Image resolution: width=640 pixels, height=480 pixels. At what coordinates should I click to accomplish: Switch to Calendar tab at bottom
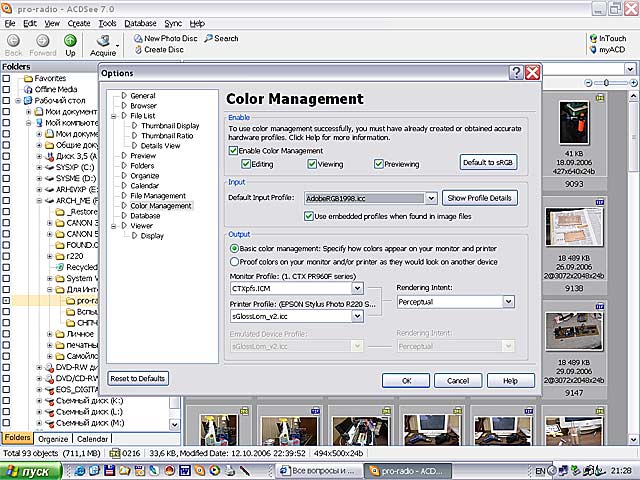coord(92,439)
